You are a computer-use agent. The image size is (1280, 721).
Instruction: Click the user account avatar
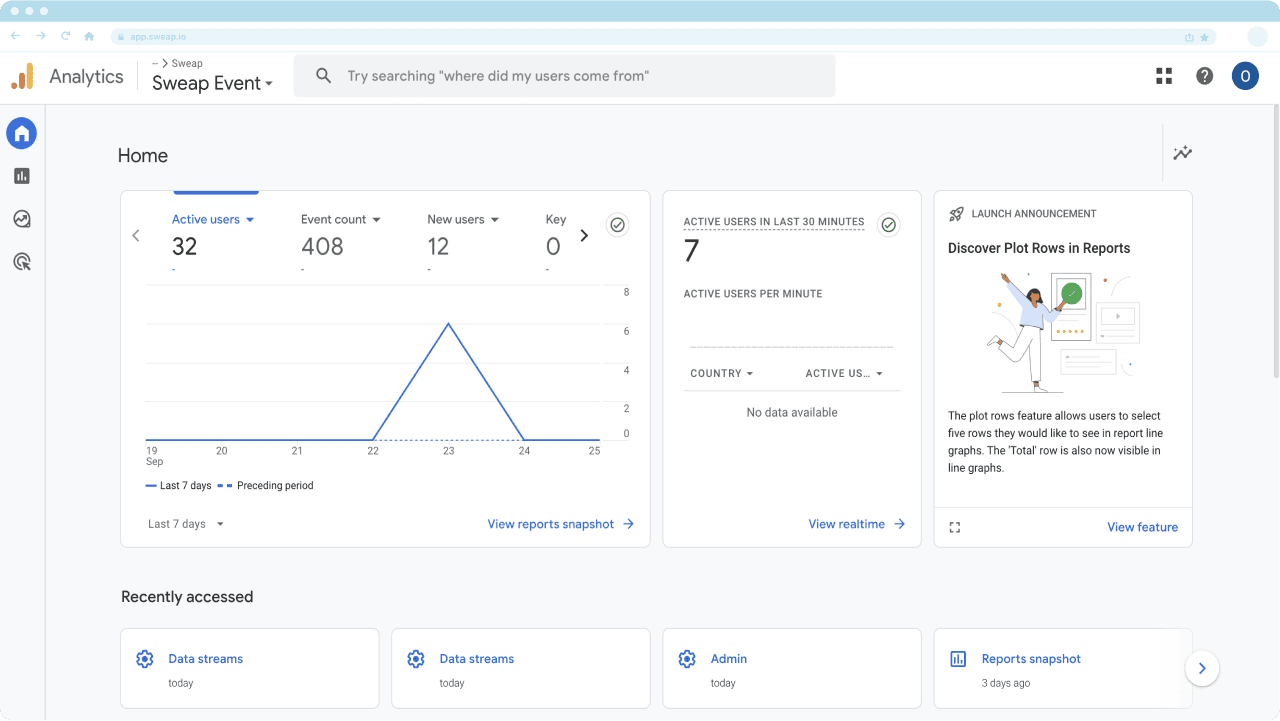(x=1245, y=76)
